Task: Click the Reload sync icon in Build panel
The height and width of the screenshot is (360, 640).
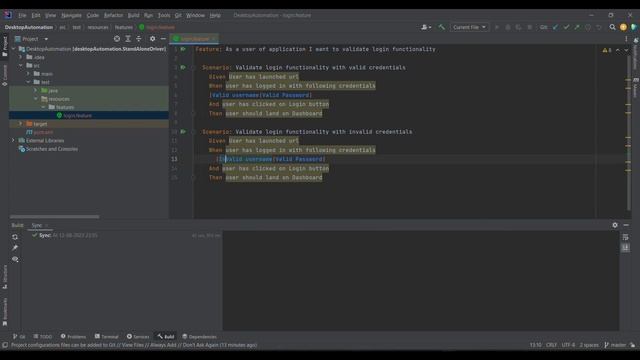Action: tap(15, 237)
